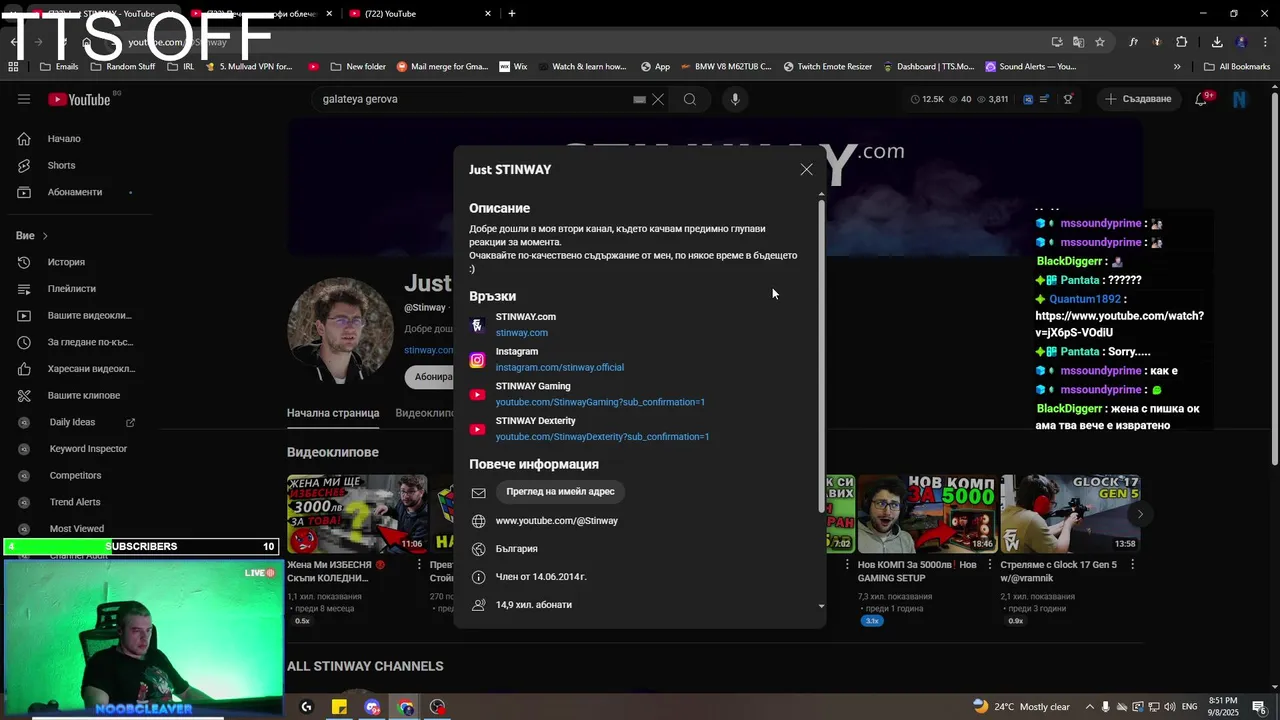This screenshot has height=720, width=1280.
Task: Click the dialog's scroll-down arrow
Action: tap(822, 606)
